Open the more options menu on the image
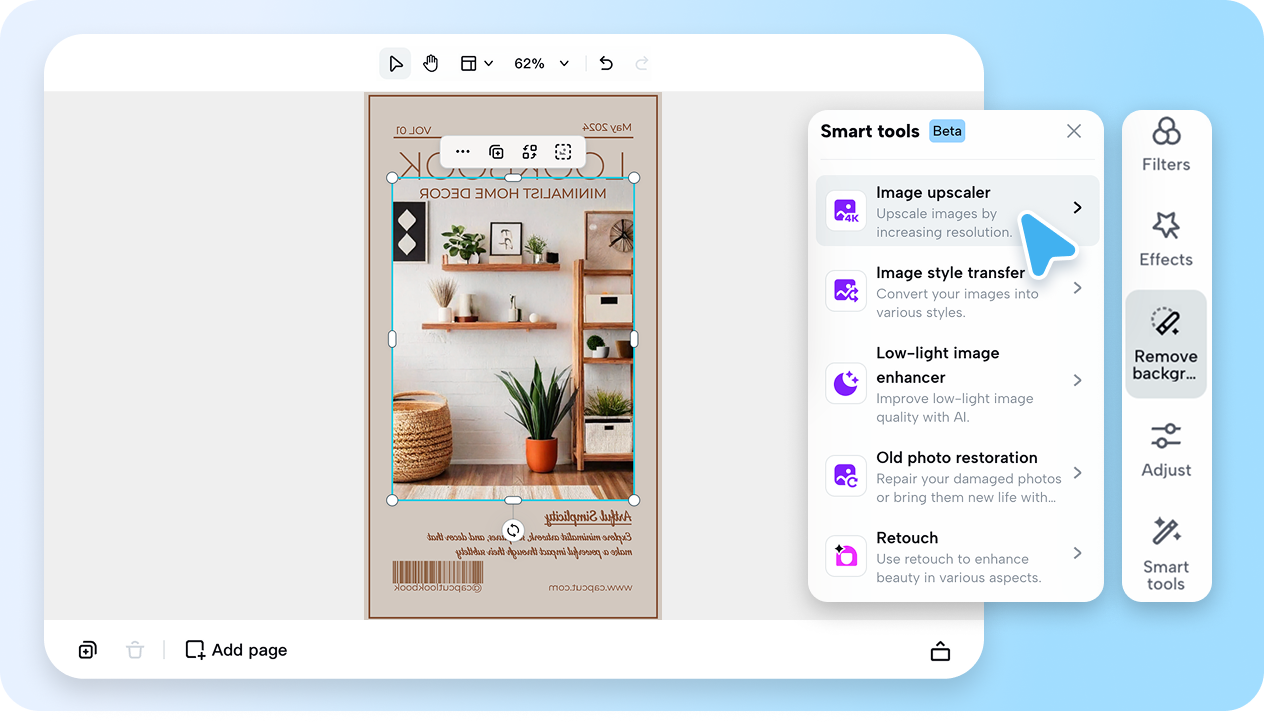This screenshot has width=1264, height=723. pos(462,151)
